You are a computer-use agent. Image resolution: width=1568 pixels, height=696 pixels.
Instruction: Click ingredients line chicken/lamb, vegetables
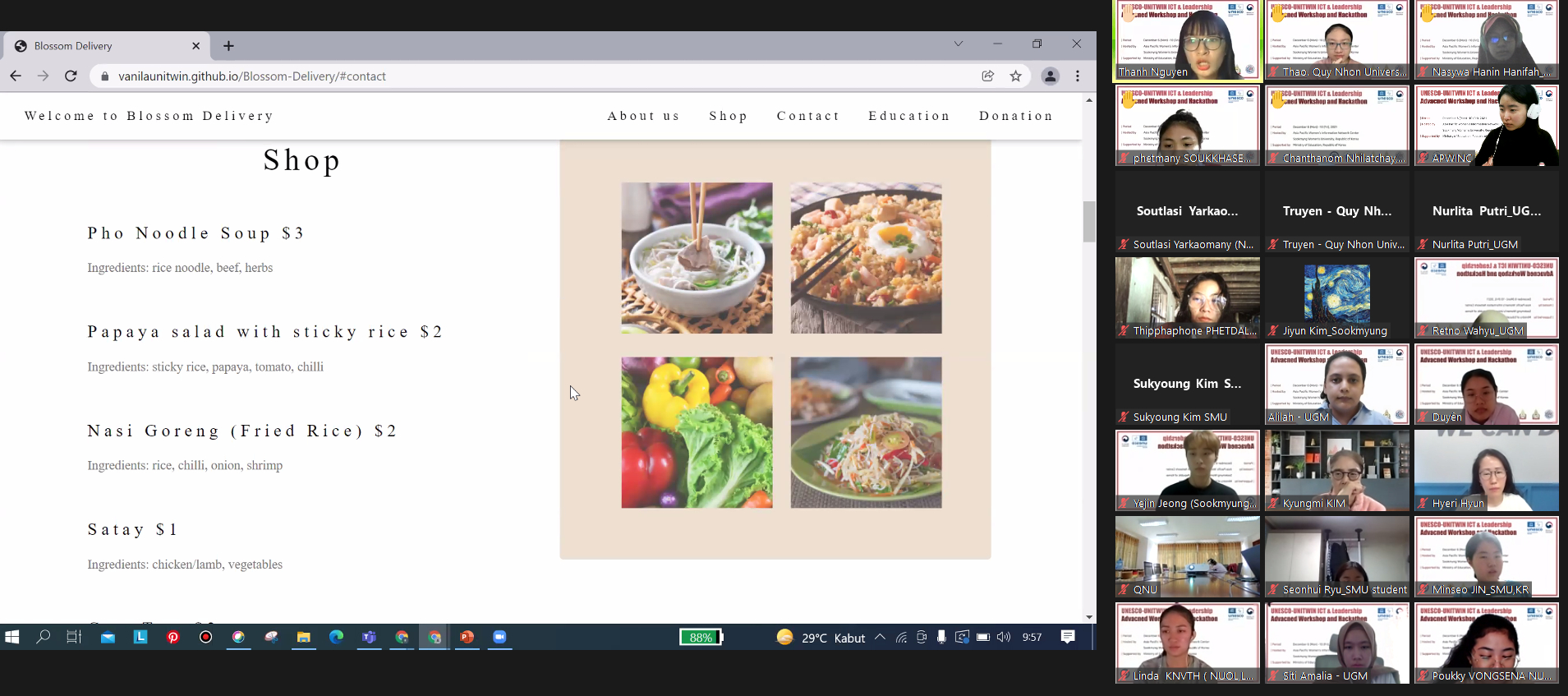tap(185, 565)
